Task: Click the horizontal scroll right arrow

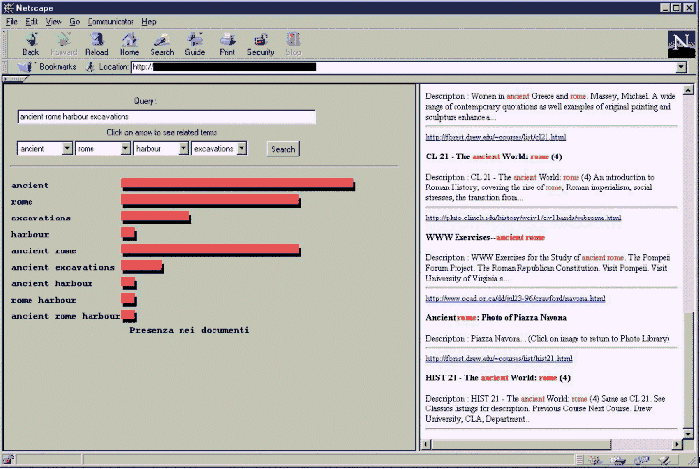Action: (x=678, y=444)
